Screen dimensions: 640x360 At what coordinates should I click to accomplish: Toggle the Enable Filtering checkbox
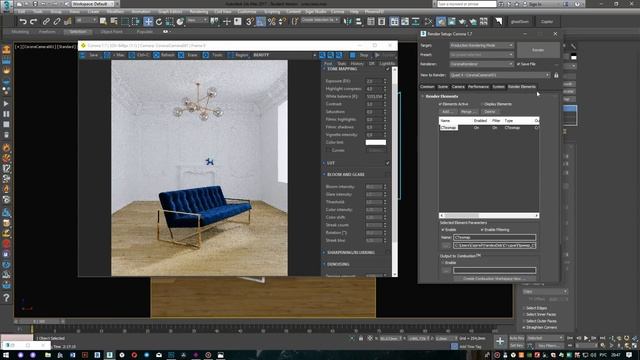click(x=482, y=230)
